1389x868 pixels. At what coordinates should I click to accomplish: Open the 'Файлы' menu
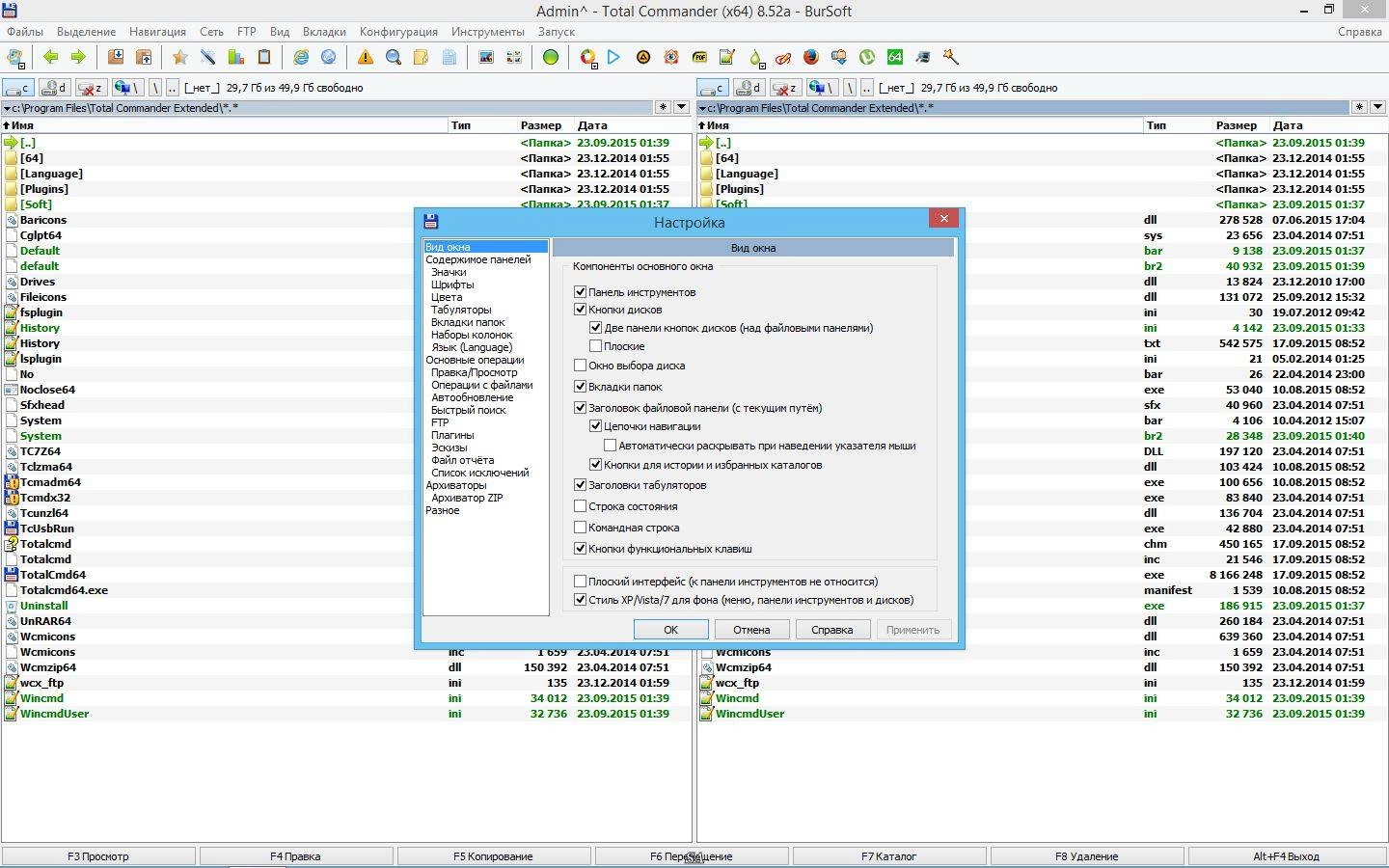point(25,32)
